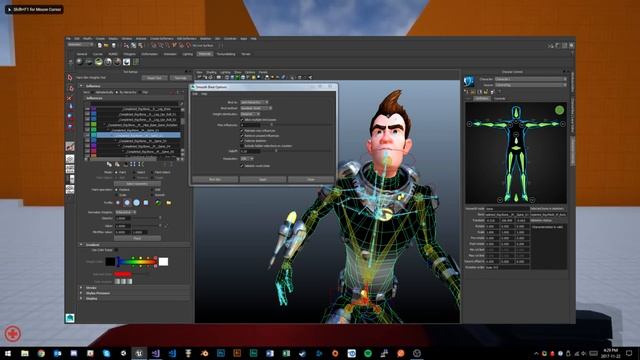Expand the Stroke section

(x=81, y=288)
